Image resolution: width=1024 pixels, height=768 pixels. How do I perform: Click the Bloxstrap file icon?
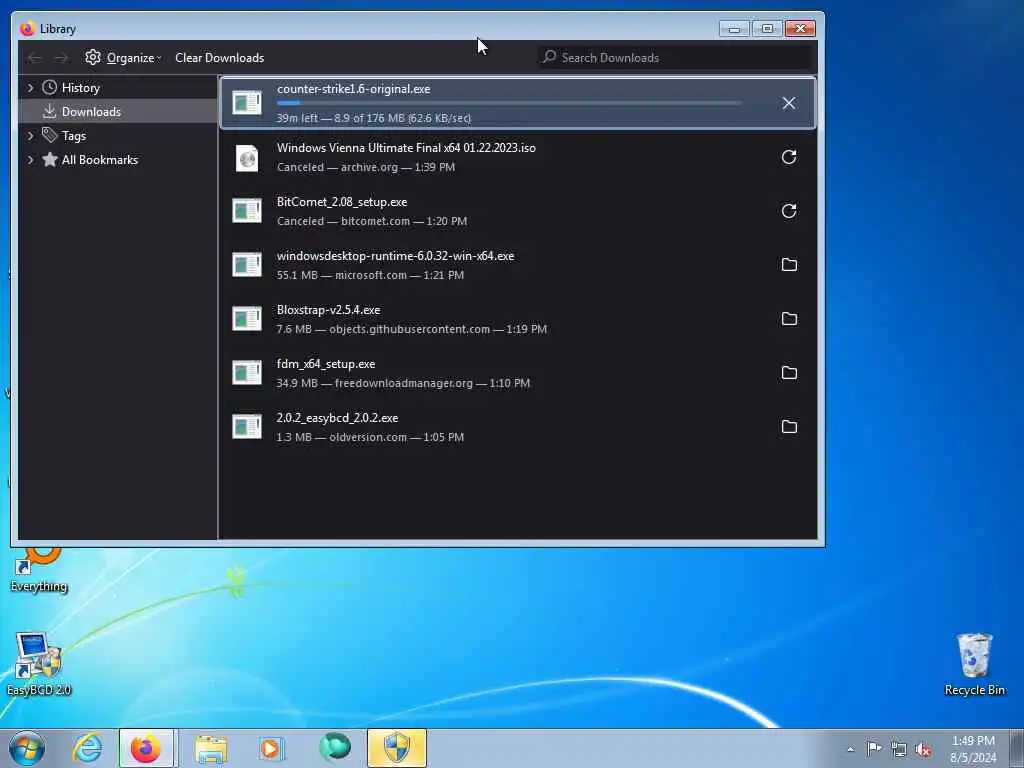coord(247,319)
